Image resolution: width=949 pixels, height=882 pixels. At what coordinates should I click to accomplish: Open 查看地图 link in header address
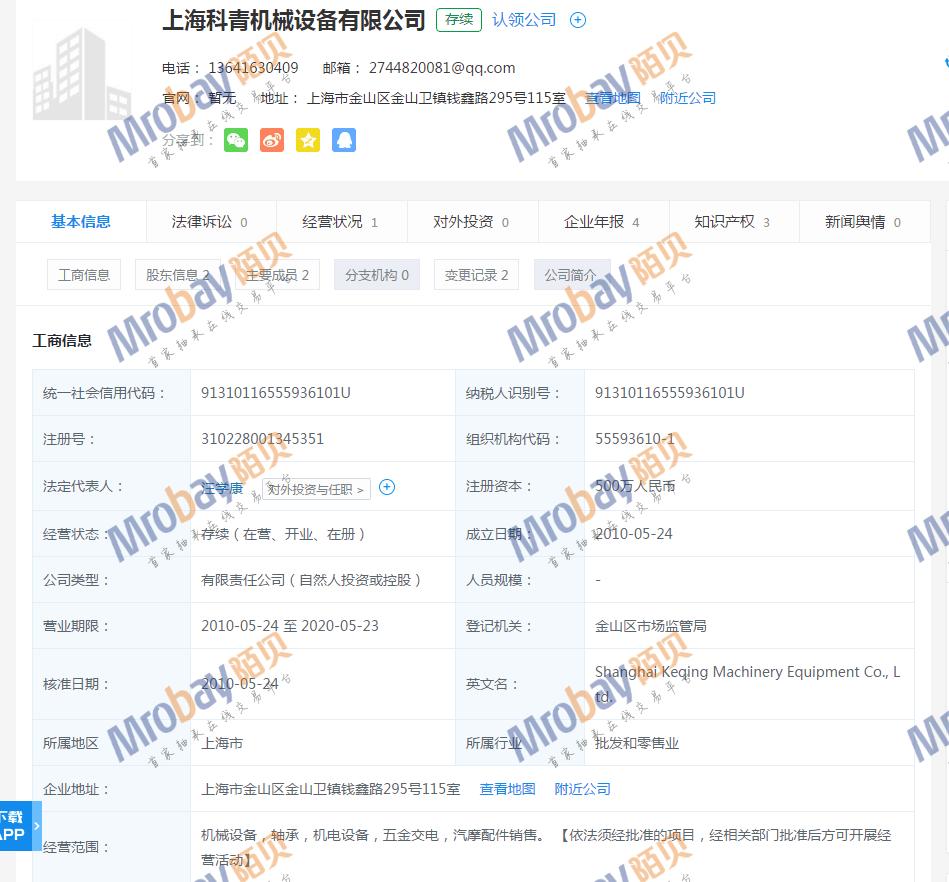pyautogui.click(x=613, y=98)
